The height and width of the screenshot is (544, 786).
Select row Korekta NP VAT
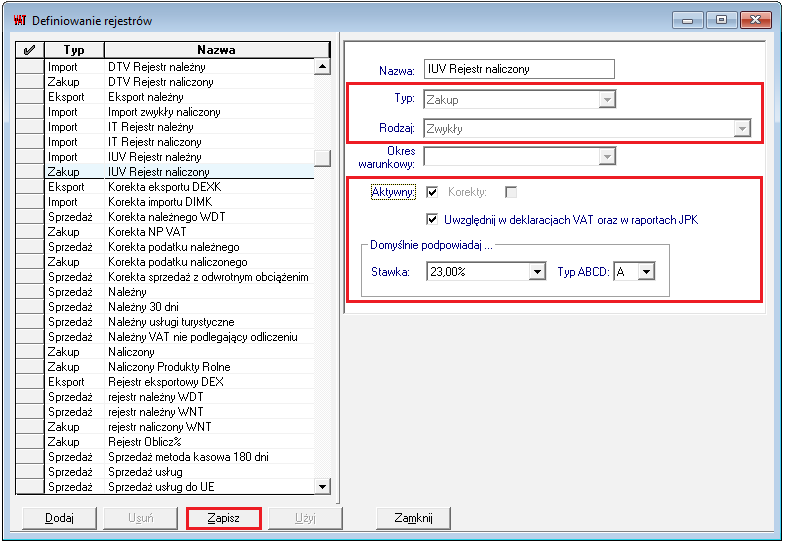click(x=165, y=232)
